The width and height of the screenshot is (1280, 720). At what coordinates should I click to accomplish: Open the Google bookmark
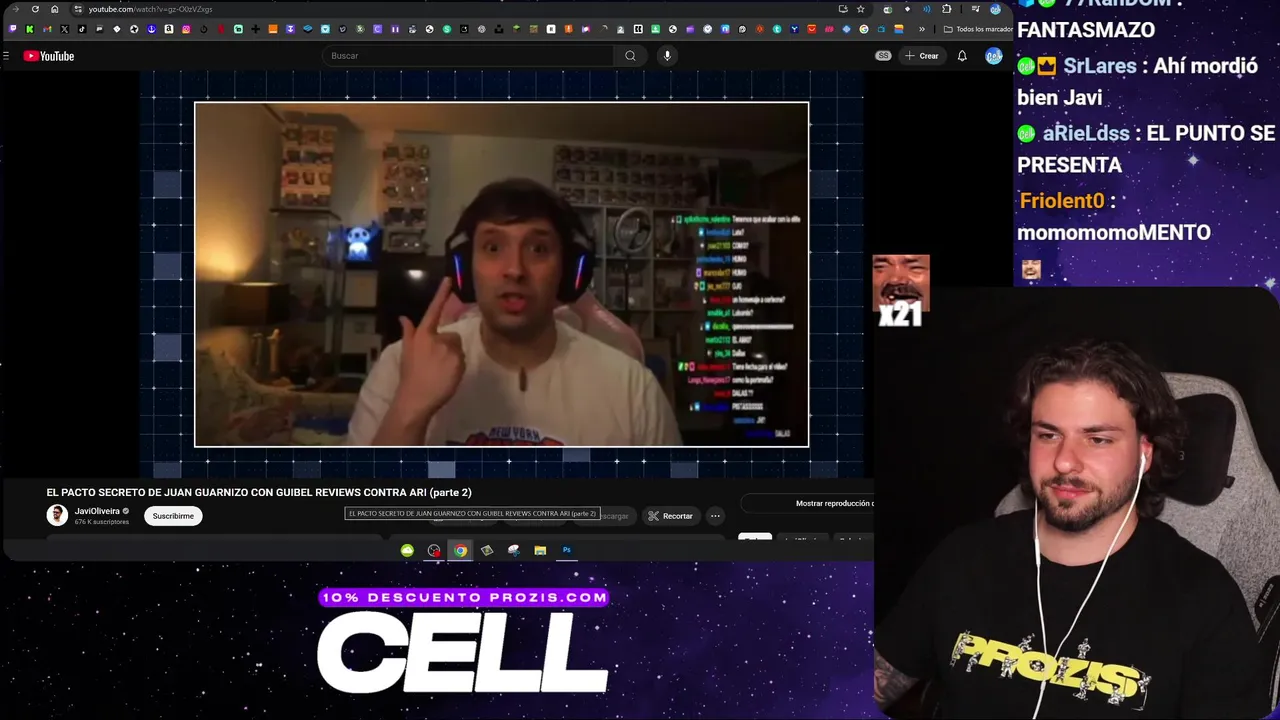[864, 29]
